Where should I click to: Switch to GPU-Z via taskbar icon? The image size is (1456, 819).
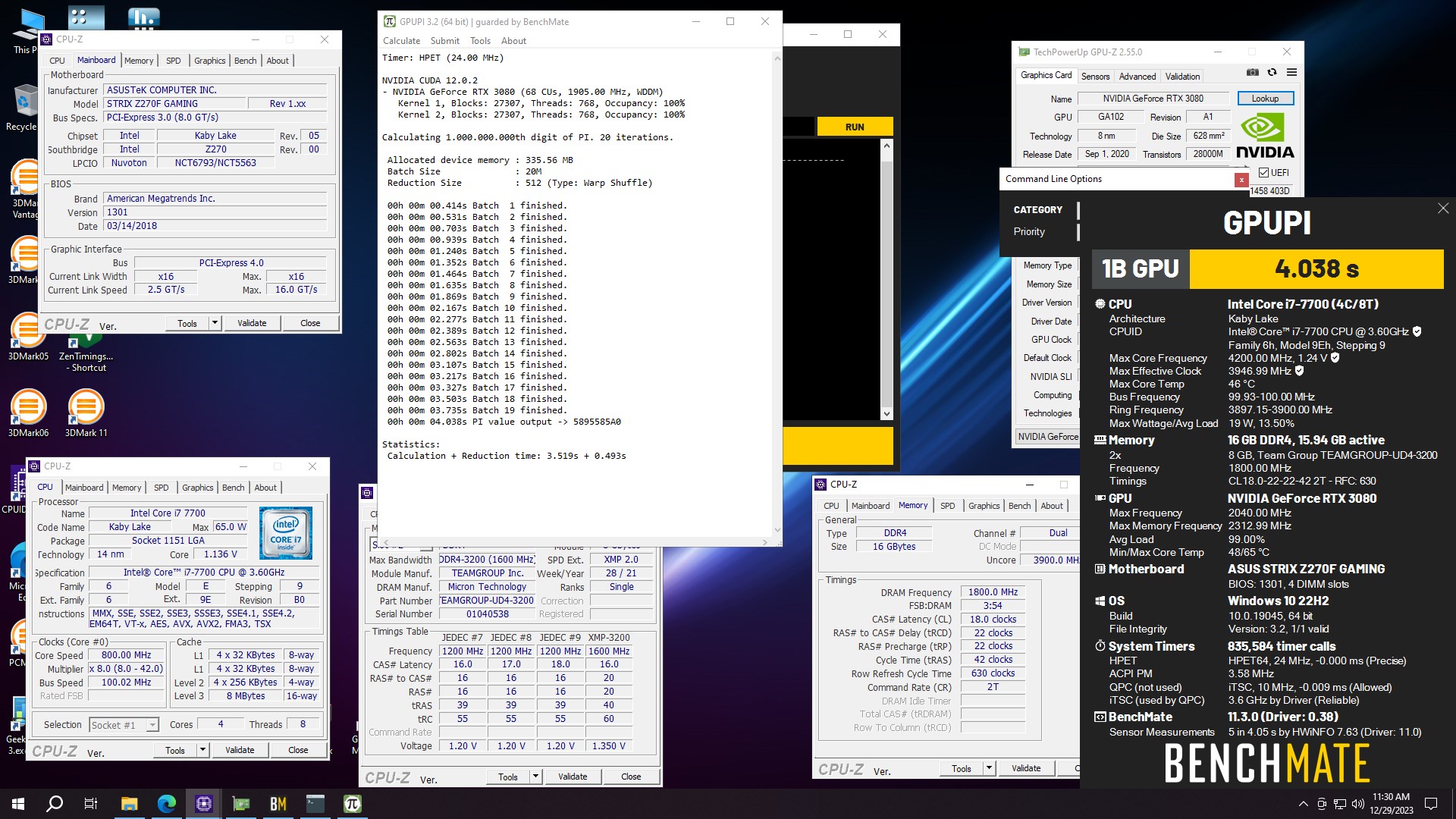pyautogui.click(x=241, y=804)
